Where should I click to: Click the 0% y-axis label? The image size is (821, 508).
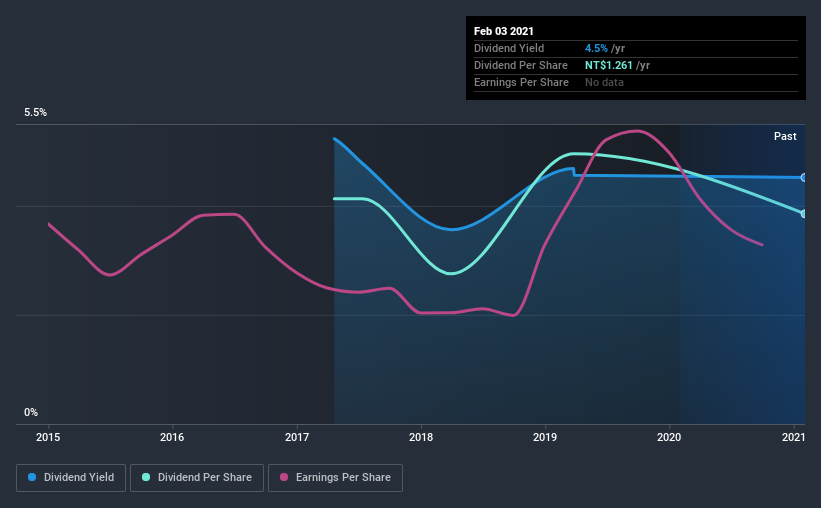31,413
